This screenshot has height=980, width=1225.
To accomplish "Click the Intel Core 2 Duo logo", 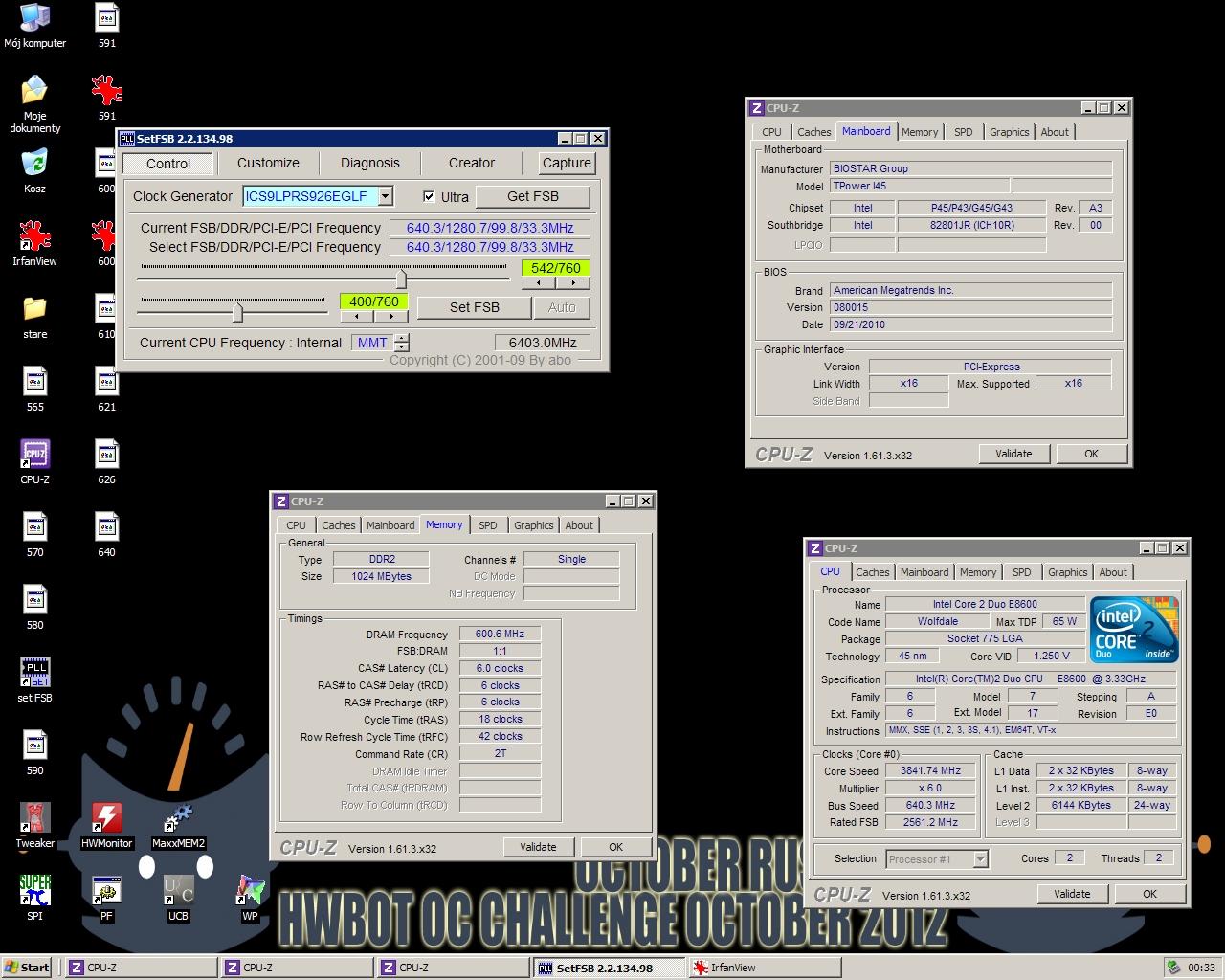I will tap(1135, 631).
